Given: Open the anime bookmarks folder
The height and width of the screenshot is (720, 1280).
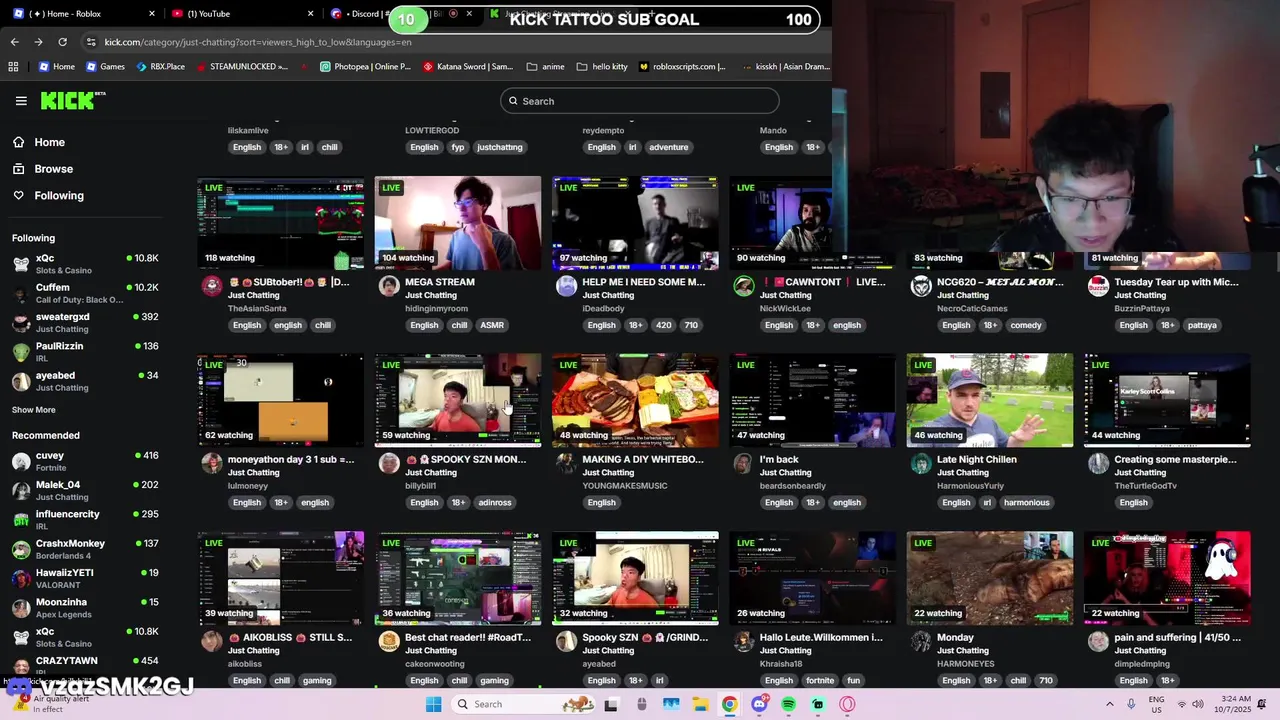Looking at the screenshot, I should pos(546,67).
